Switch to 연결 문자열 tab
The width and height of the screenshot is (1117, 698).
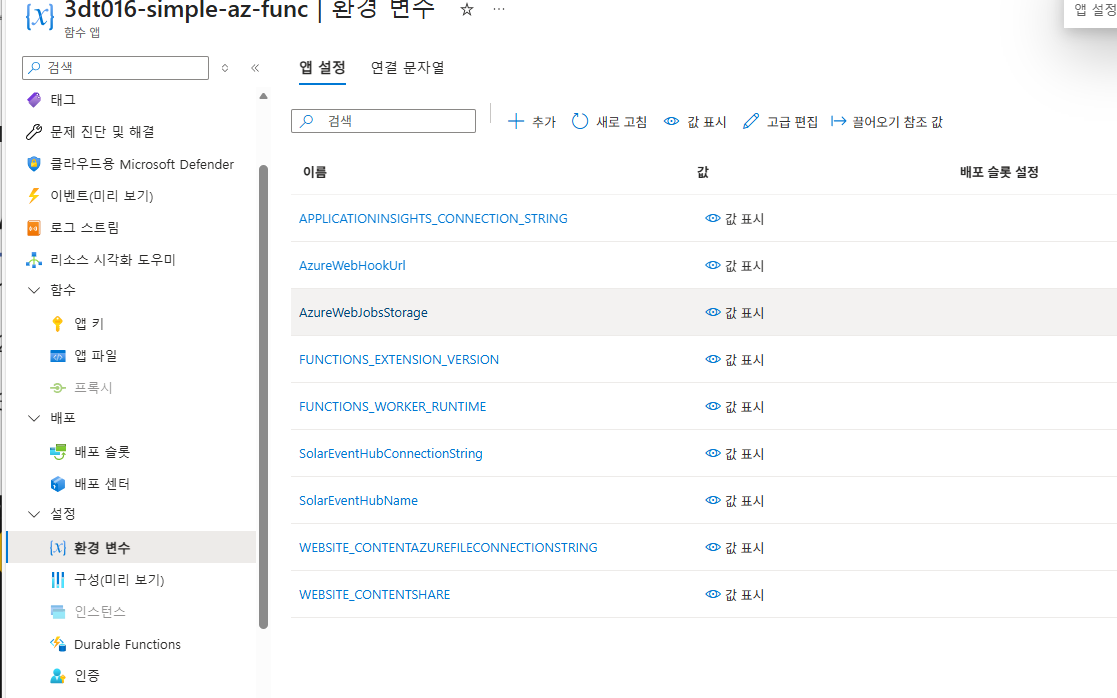(407, 68)
